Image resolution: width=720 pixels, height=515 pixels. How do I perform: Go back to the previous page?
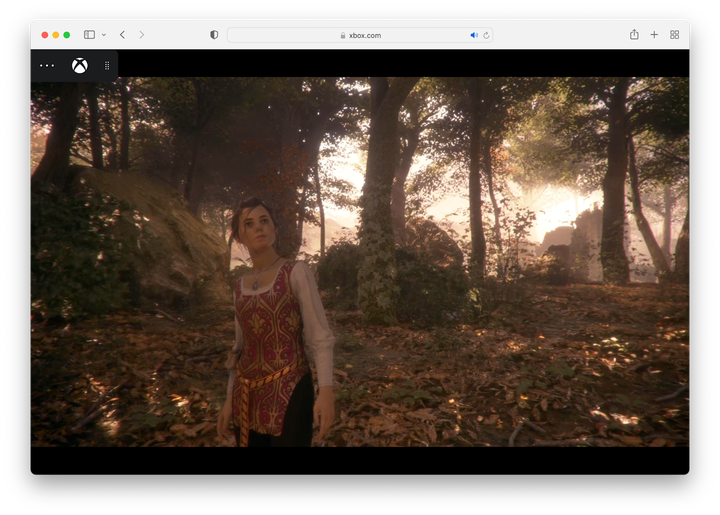(122, 35)
